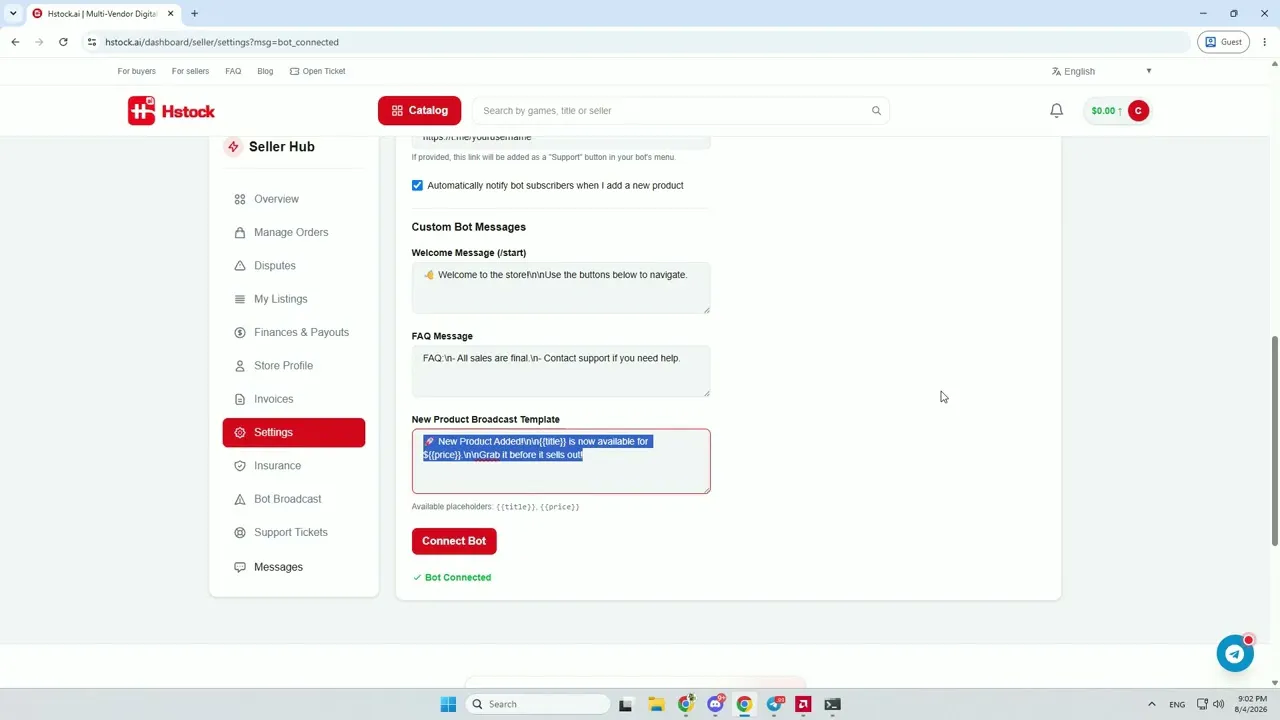The width and height of the screenshot is (1280, 720).
Task: Open the browser three-dot menu
Action: tap(1265, 42)
